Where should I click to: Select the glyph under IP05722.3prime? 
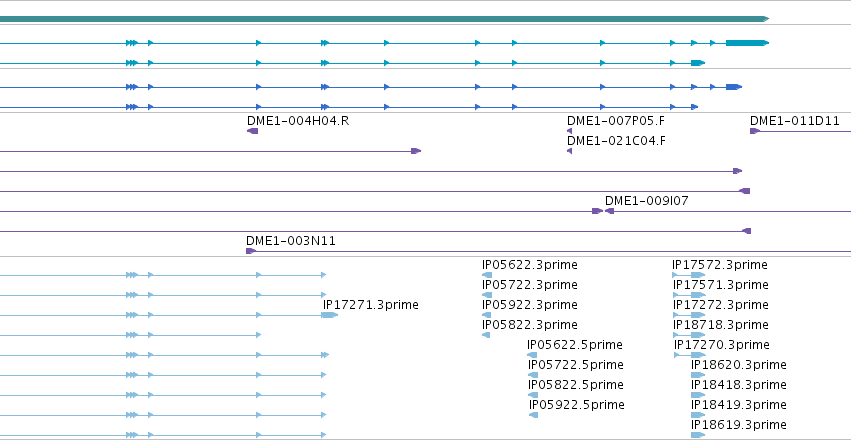[x=486, y=295]
